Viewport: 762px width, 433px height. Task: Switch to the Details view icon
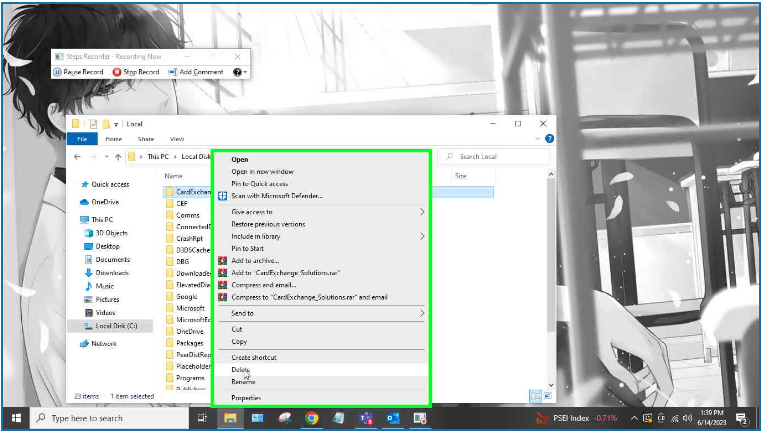coord(535,396)
